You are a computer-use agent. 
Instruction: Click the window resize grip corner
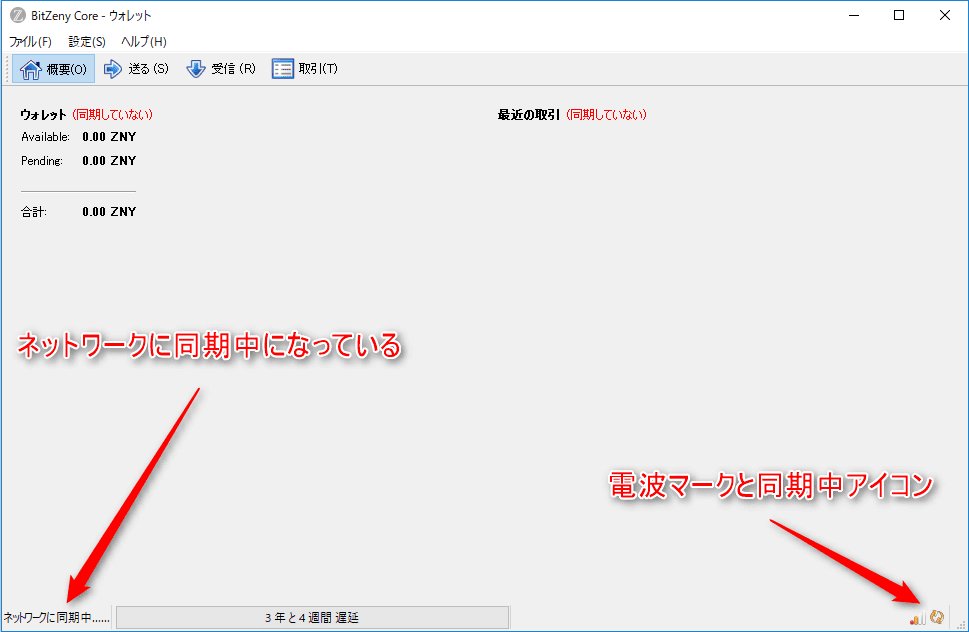pyautogui.click(x=961, y=625)
